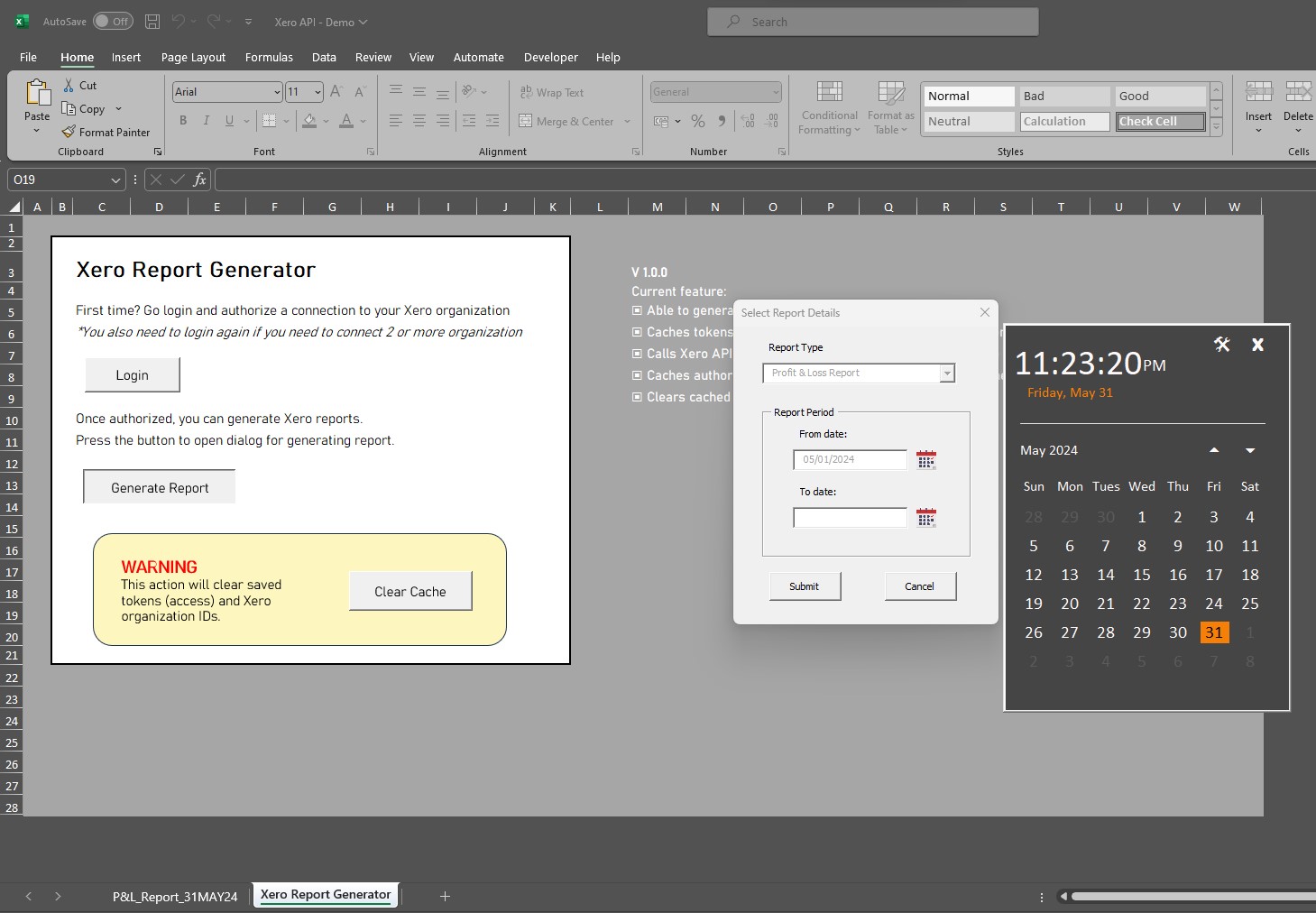The width and height of the screenshot is (1316, 913).
Task: Toggle the AutoSave switch
Action: tap(113, 21)
